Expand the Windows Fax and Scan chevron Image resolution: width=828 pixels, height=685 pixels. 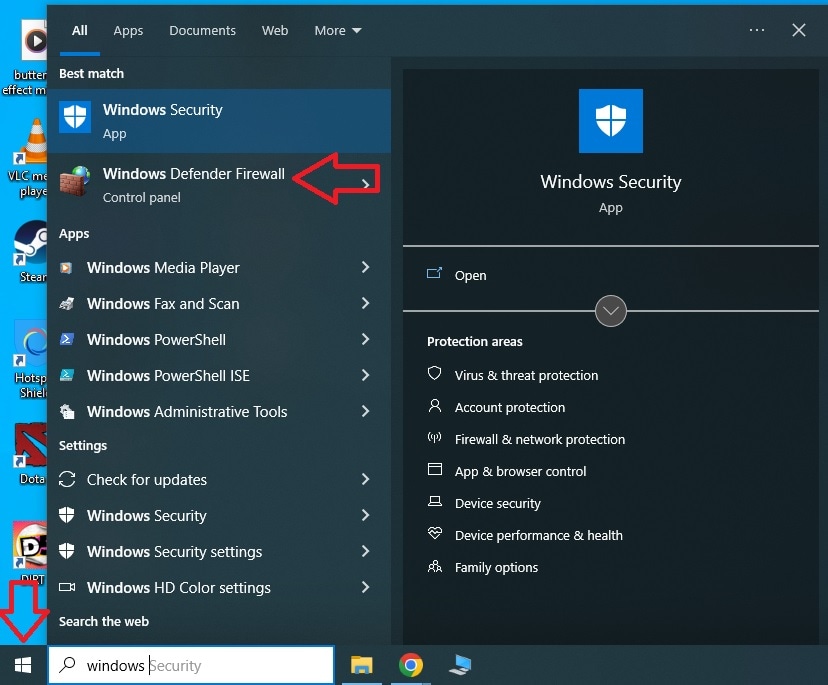point(365,303)
